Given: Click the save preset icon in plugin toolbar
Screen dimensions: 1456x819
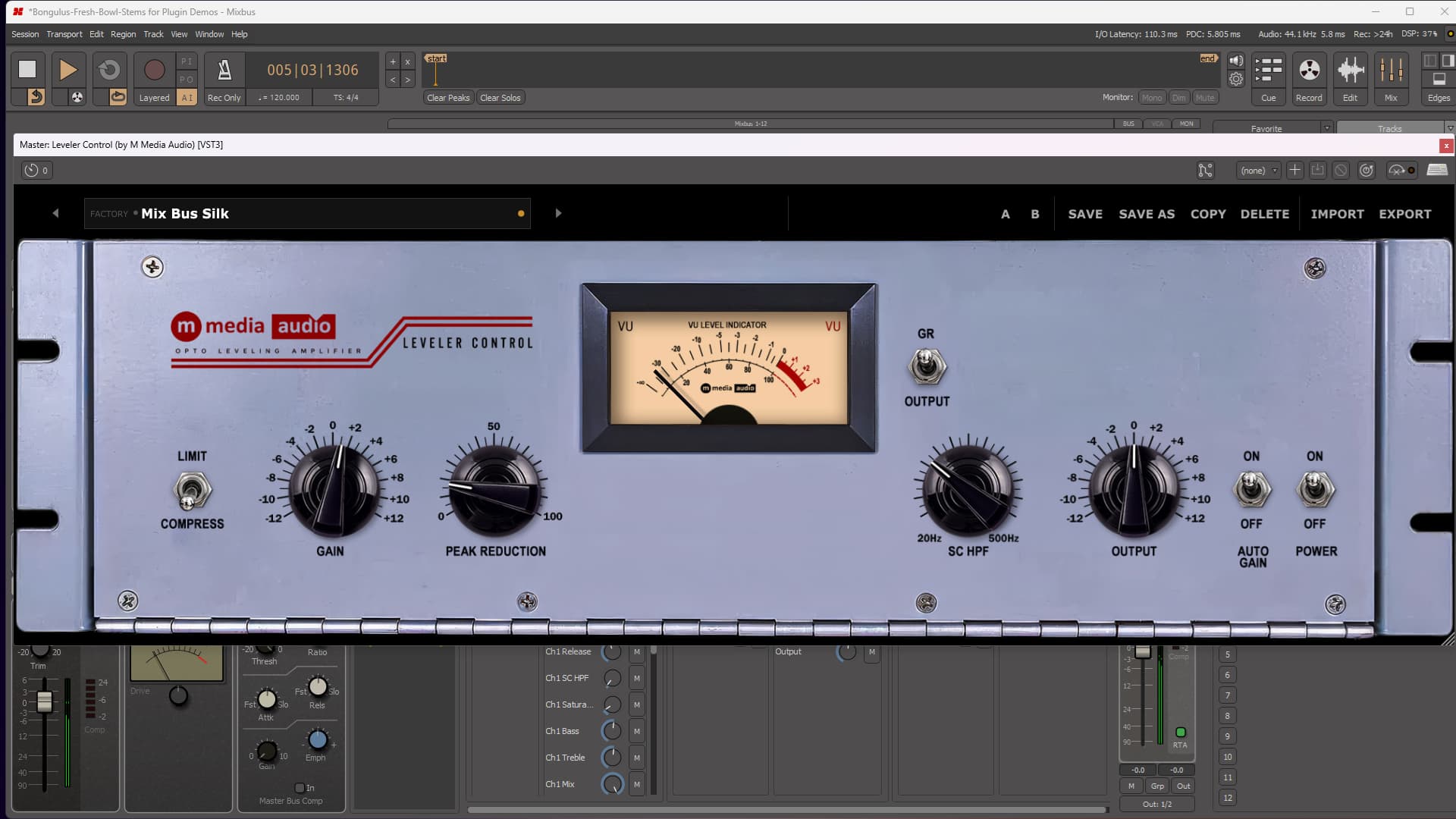Looking at the screenshot, I should 1318,171.
